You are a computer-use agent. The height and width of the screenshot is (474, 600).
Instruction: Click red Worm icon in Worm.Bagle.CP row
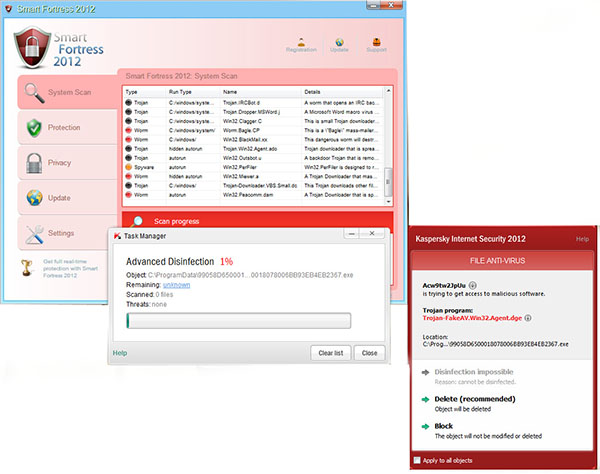pyautogui.click(x=128, y=130)
